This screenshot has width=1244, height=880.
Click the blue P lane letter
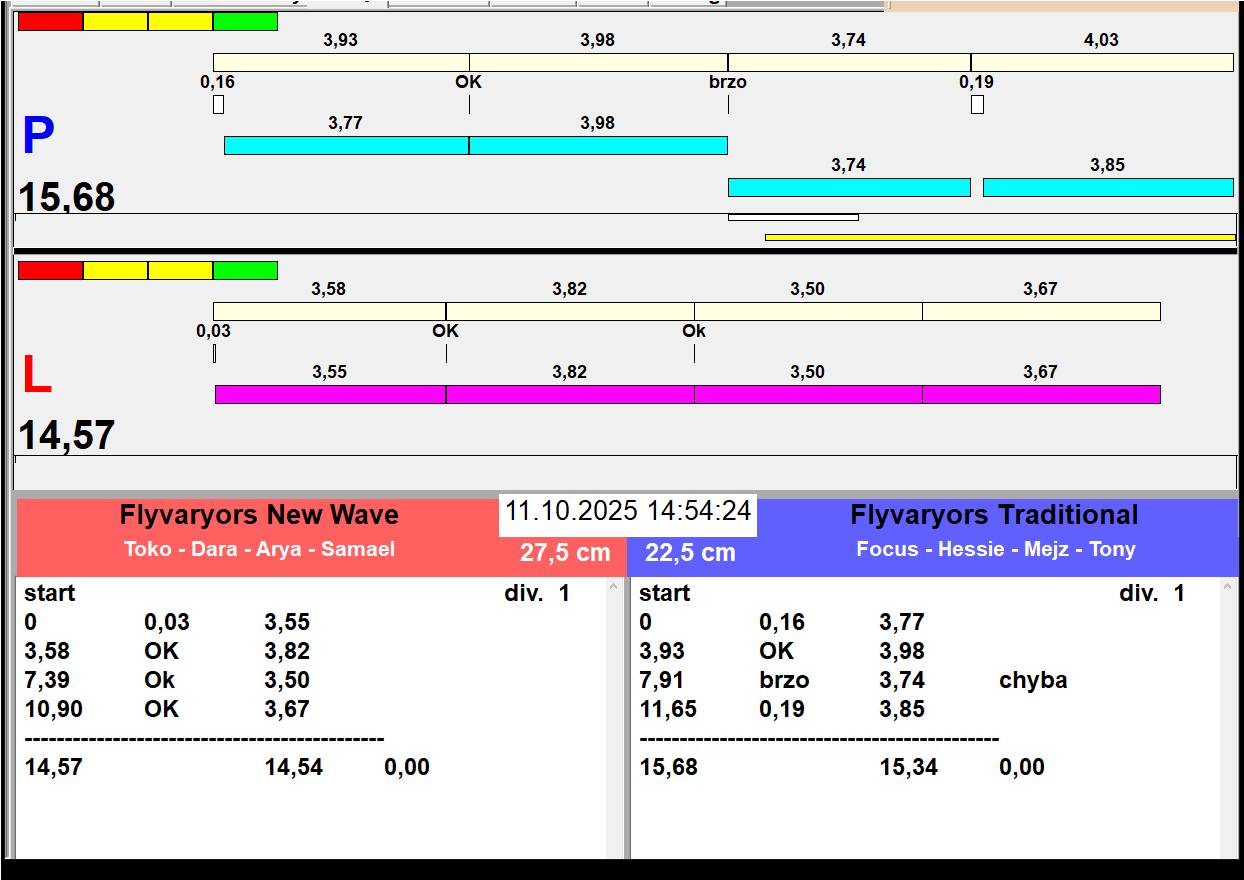click(x=38, y=137)
